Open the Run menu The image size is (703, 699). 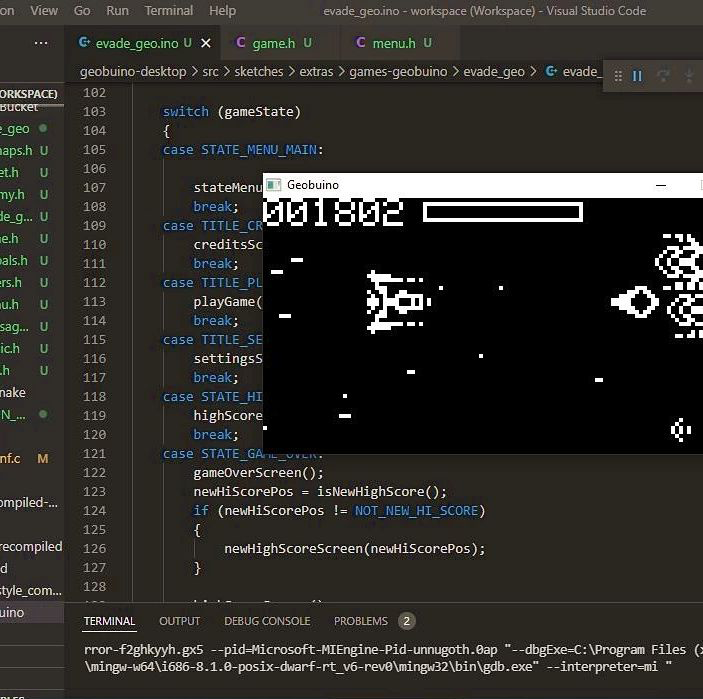coord(117,10)
